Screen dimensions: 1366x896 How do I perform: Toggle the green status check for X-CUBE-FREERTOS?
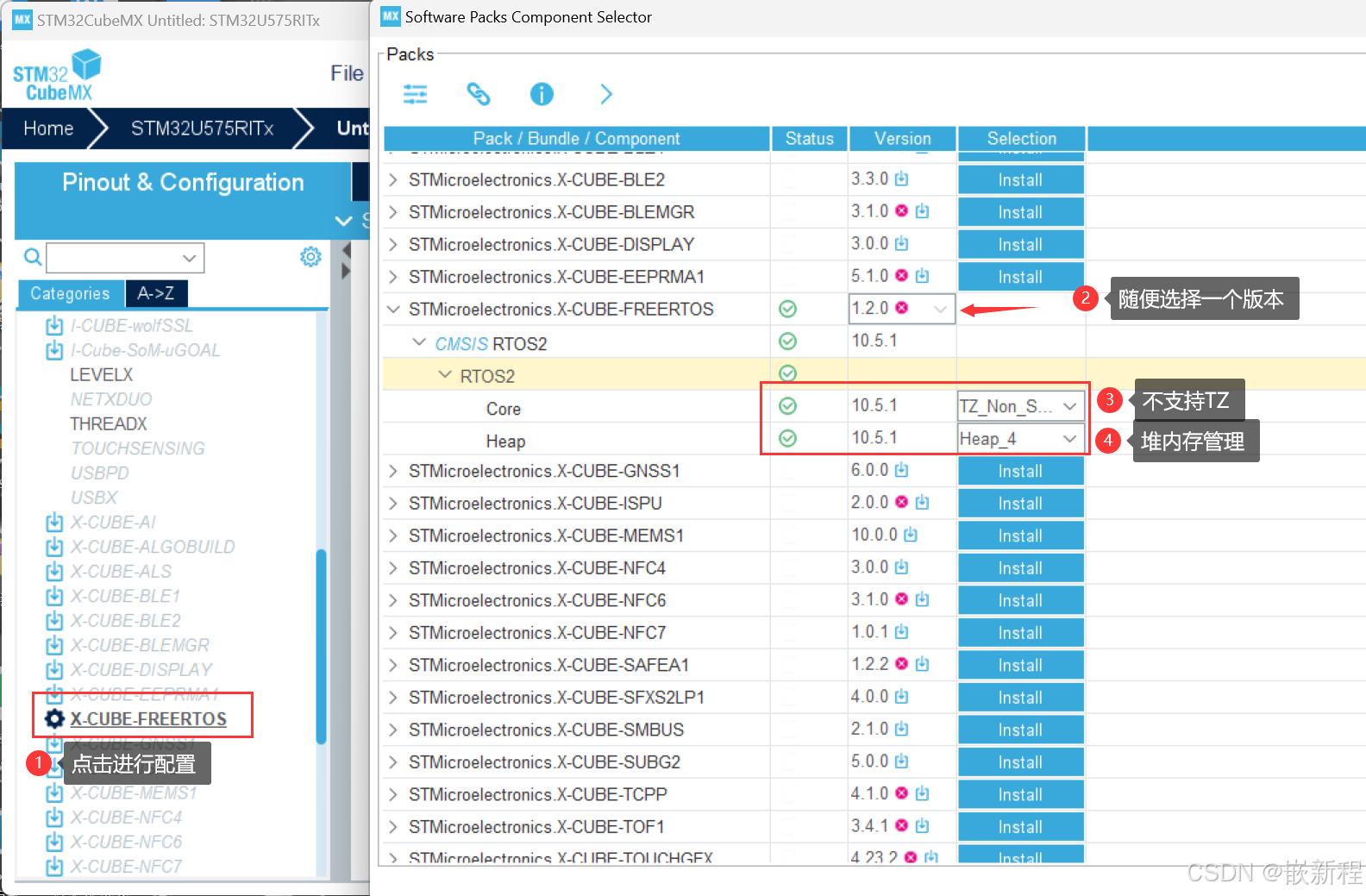tap(787, 309)
